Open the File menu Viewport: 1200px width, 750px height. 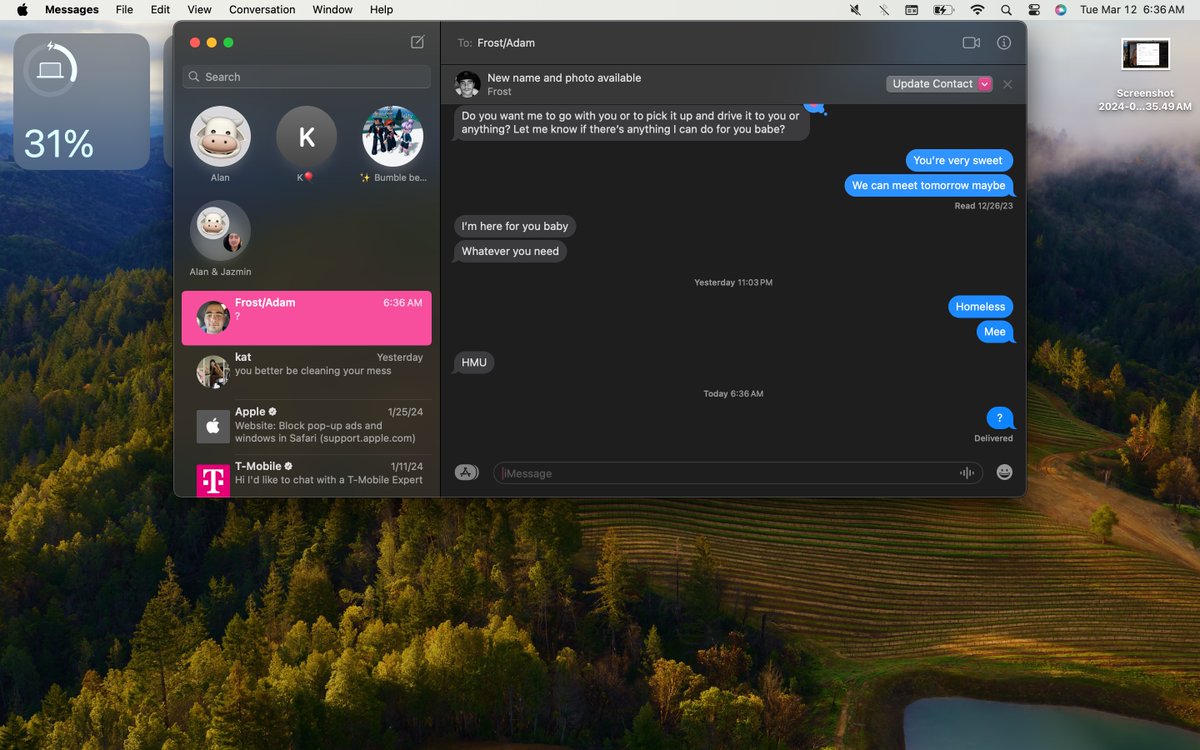pyautogui.click(x=124, y=10)
